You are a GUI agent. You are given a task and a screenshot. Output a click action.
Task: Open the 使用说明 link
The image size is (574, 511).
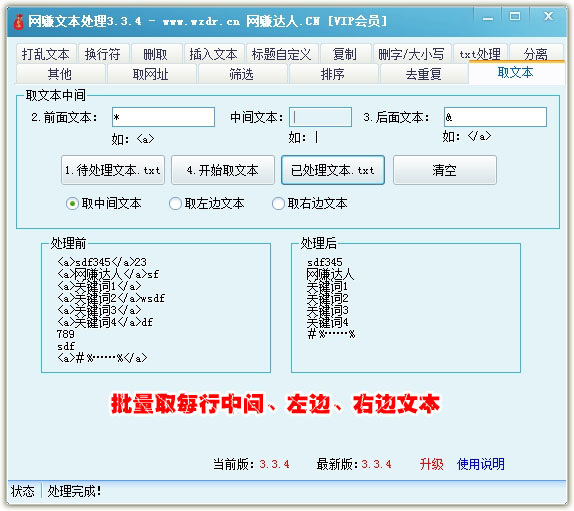[480, 464]
